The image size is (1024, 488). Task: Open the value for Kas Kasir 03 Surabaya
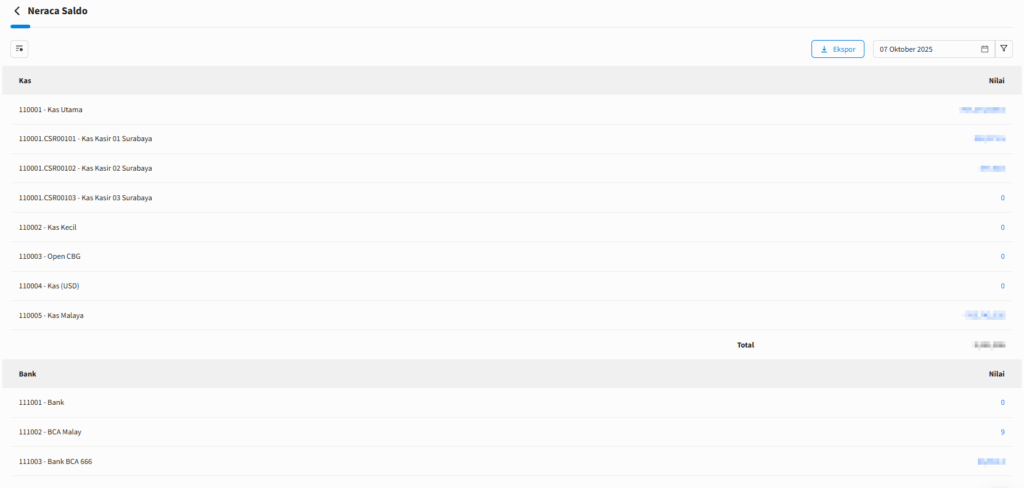tap(1002, 198)
